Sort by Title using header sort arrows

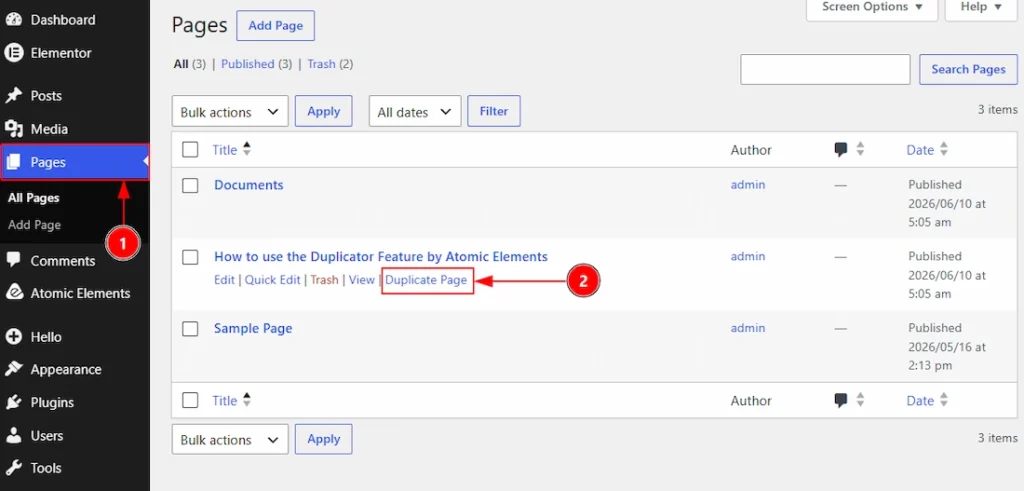coord(247,150)
